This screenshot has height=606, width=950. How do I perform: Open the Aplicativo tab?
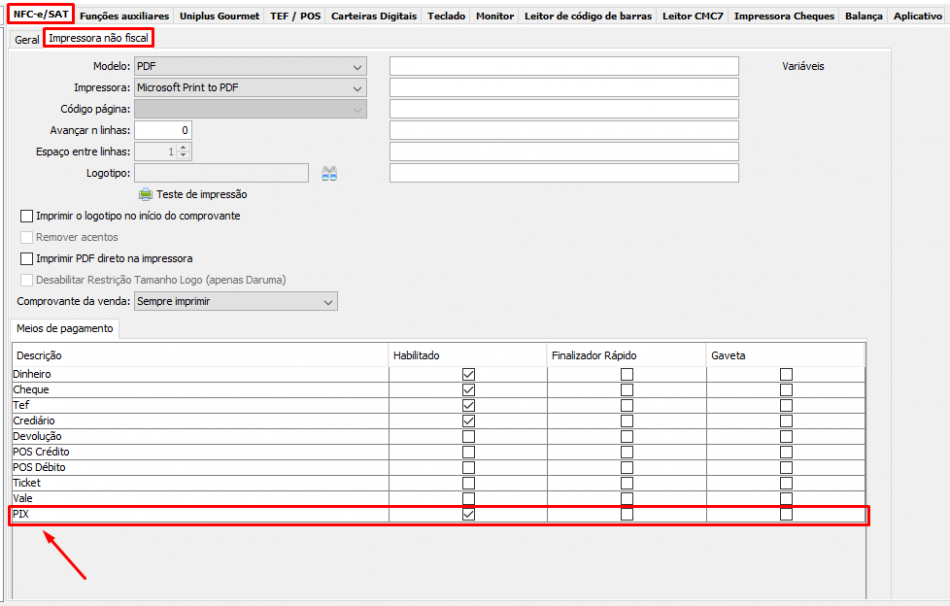(x=917, y=16)
